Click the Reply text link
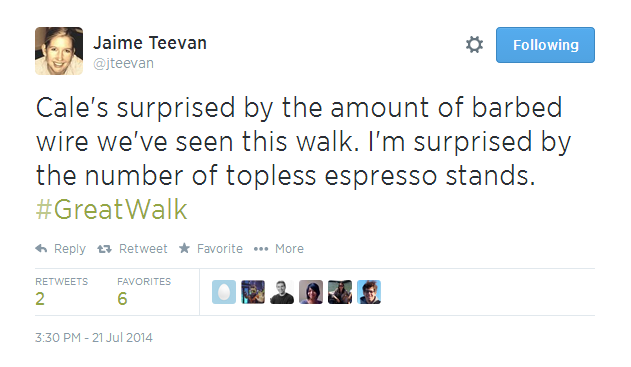 (70, 249)
